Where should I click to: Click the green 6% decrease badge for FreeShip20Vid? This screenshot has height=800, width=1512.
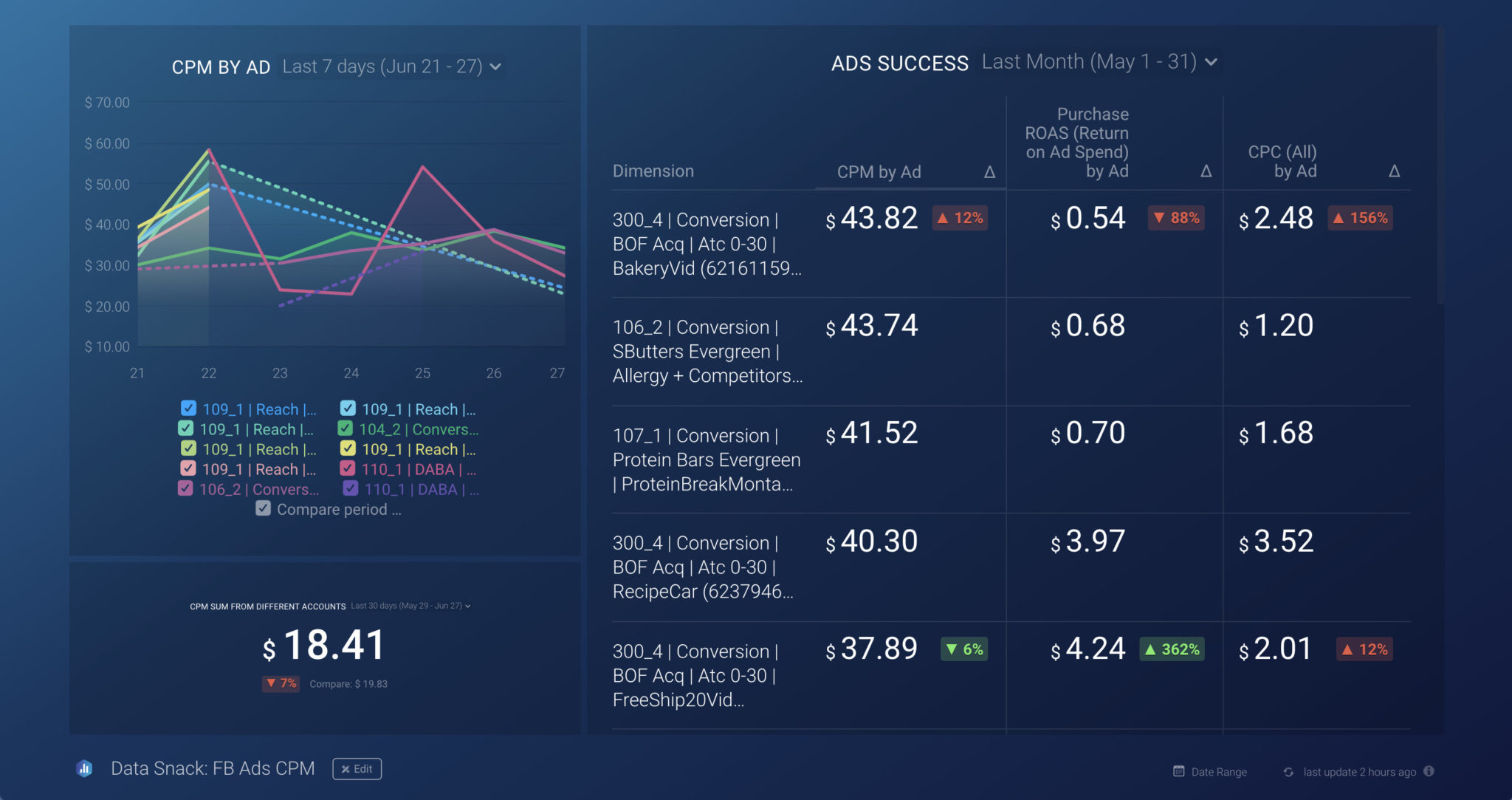[x=963, y=649]
